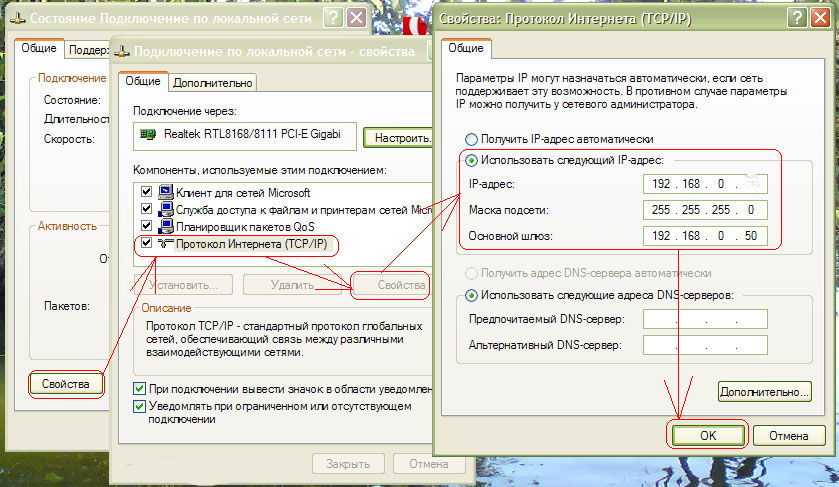Select Получить IP-адрес автоматически radio button
The image size is (839, 487).
click(x=471, y=139)
